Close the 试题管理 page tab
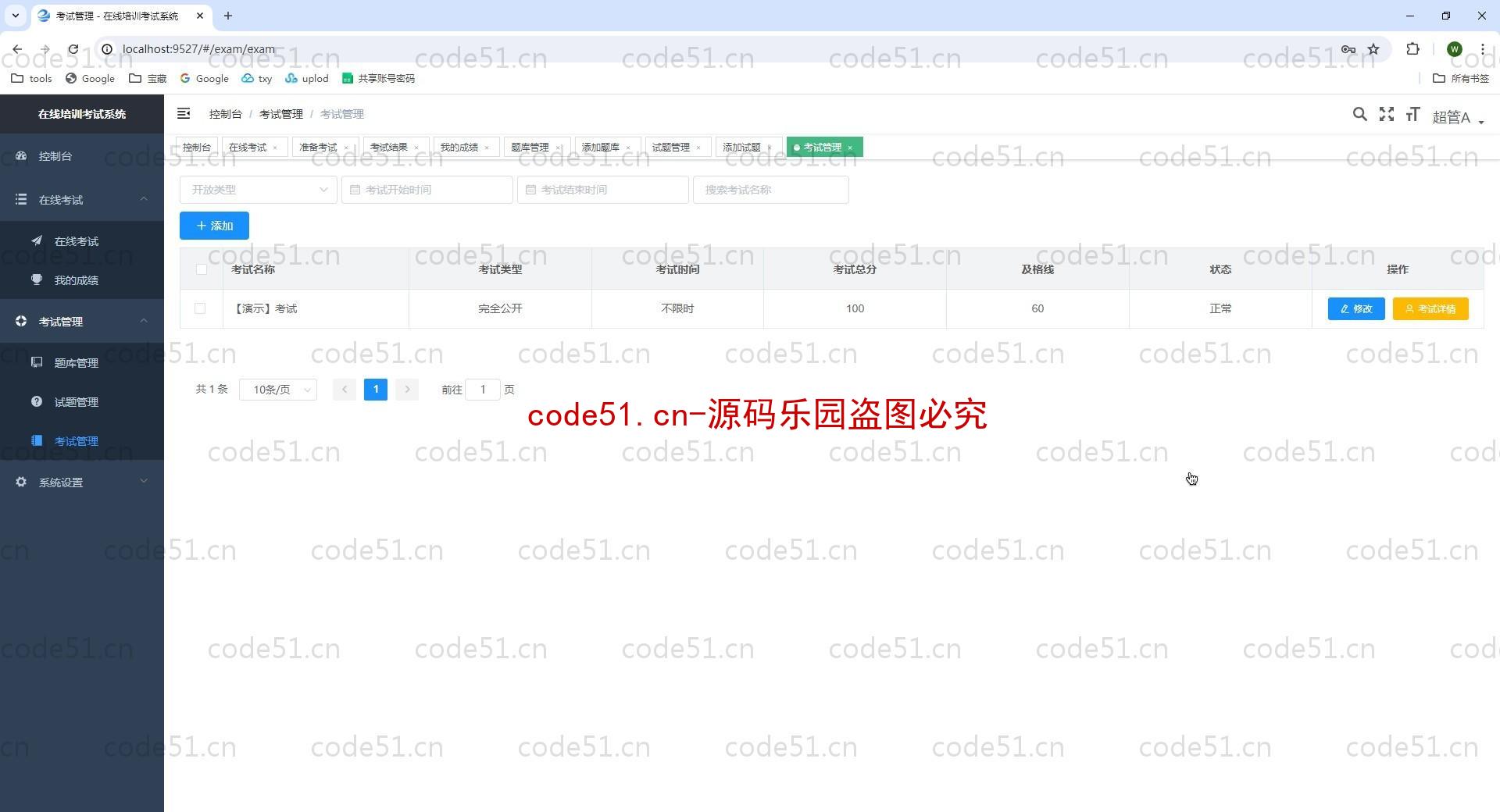This screenshot has width=1500, height=812. [698, 148]
